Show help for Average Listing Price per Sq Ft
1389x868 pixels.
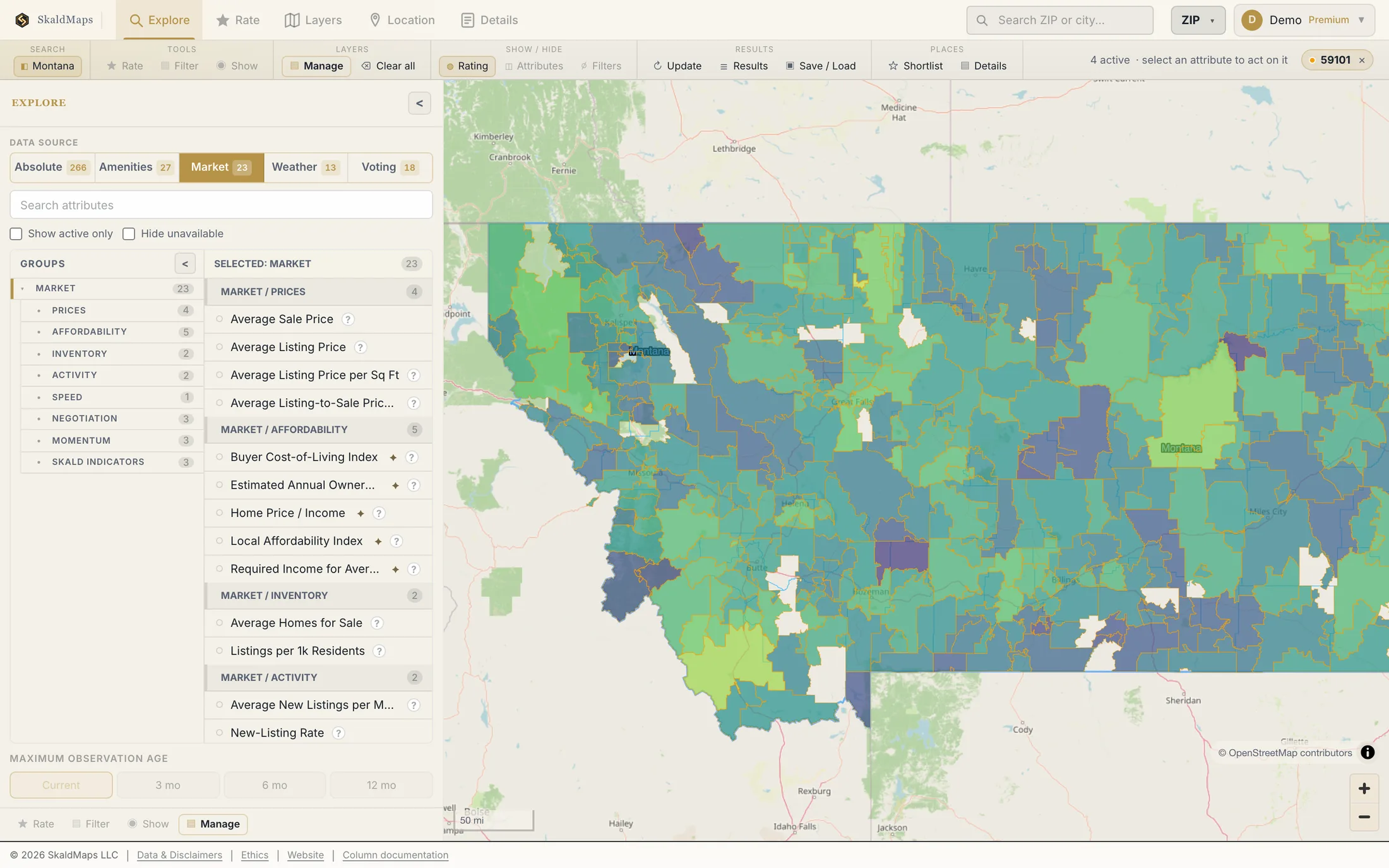(x=414, y=375)
